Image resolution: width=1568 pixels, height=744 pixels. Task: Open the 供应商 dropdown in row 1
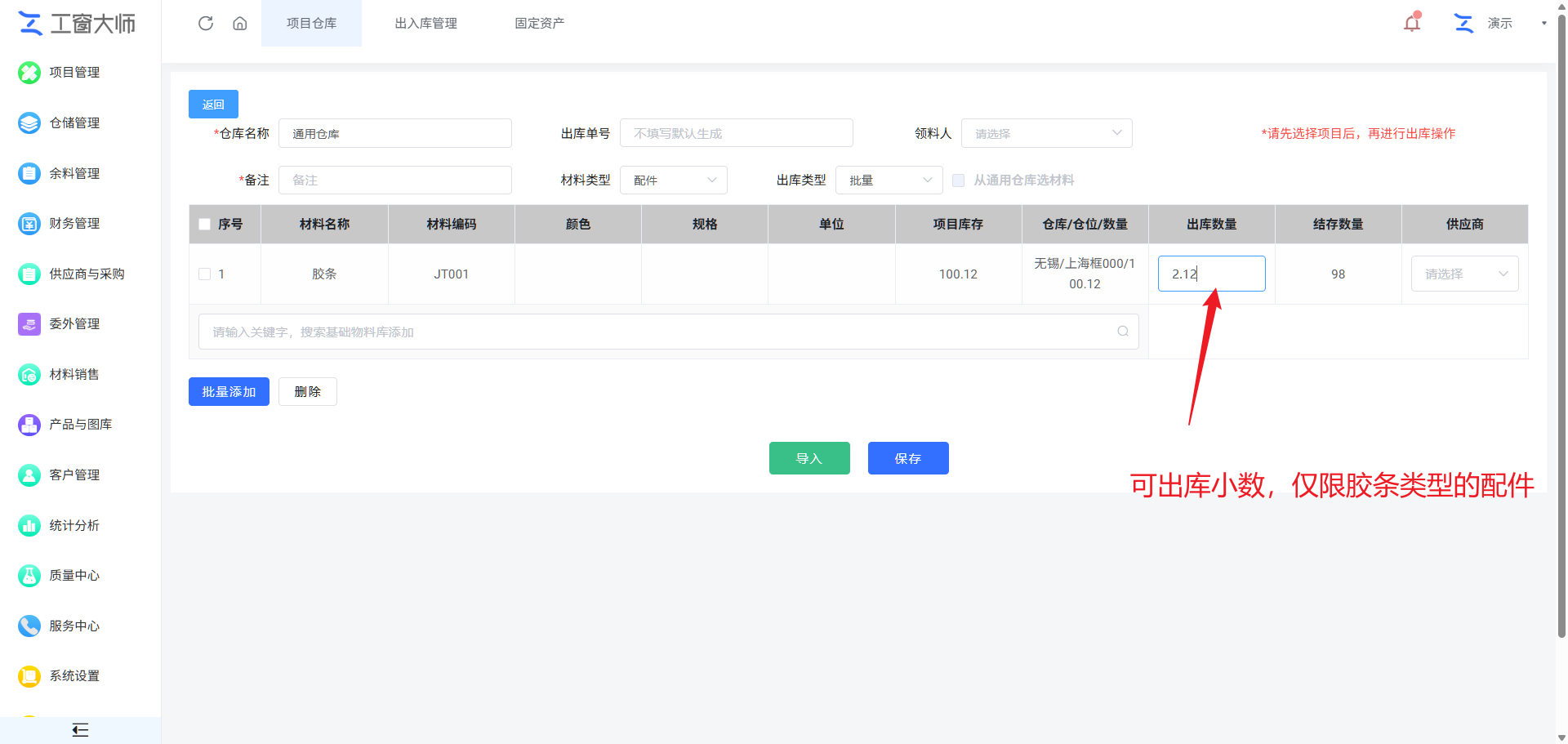(1464, 274)
